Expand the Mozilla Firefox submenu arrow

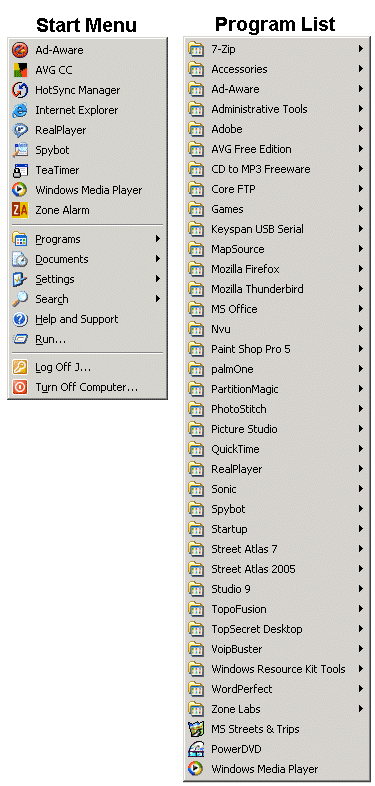[360, 269]
